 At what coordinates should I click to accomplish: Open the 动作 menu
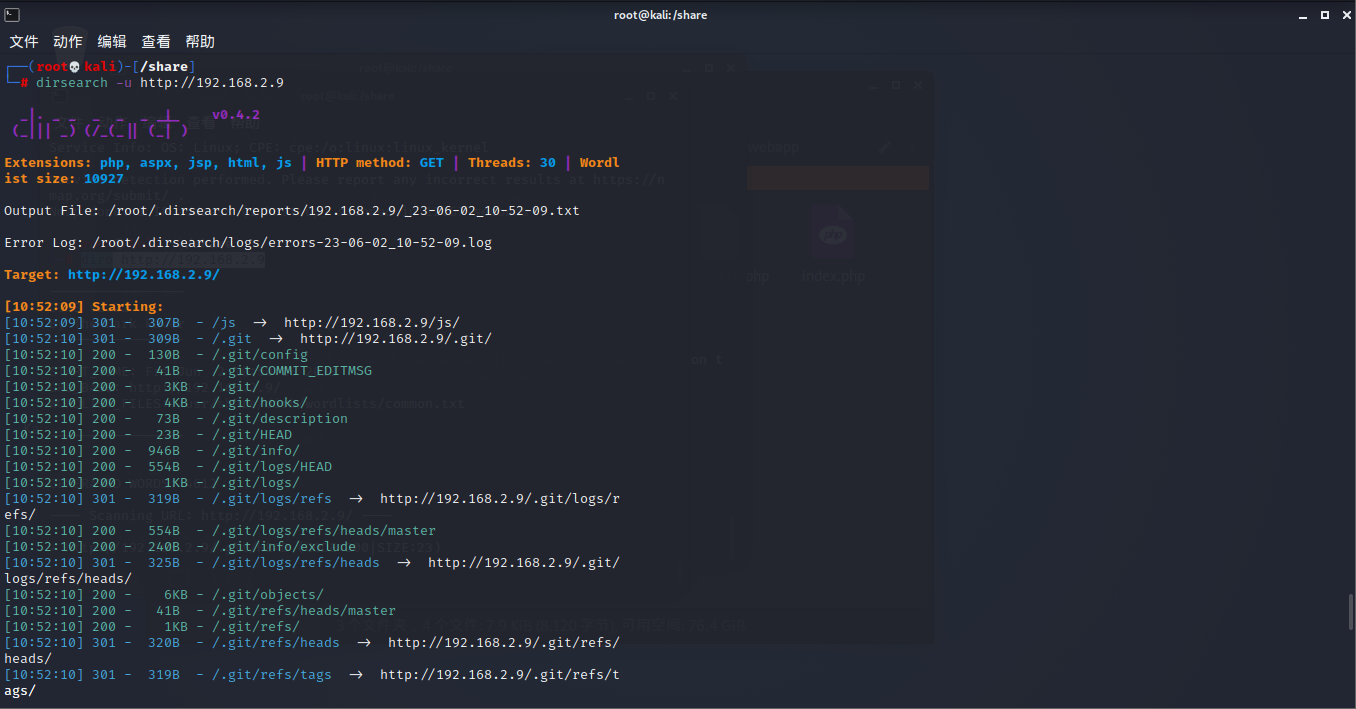coord(68,42)
